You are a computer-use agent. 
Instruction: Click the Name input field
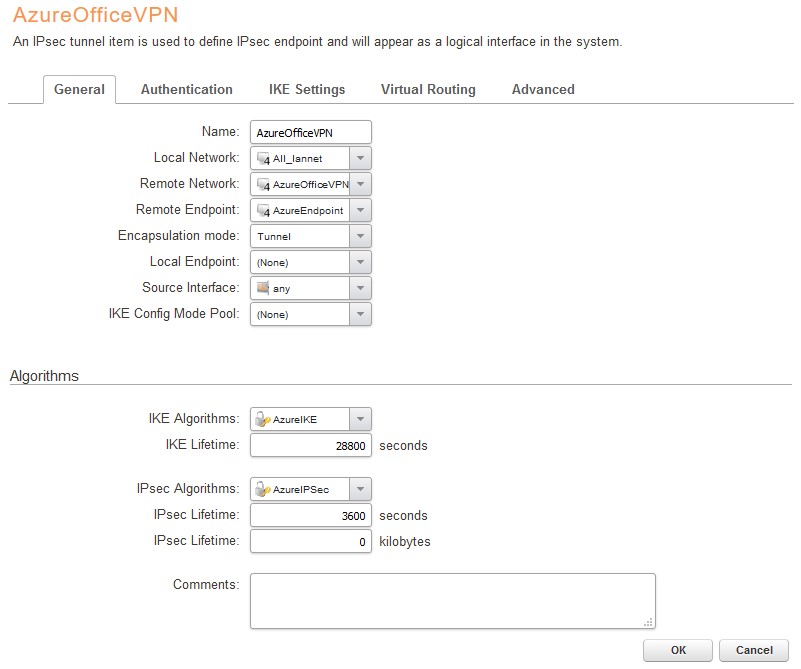tap(311, 133)
